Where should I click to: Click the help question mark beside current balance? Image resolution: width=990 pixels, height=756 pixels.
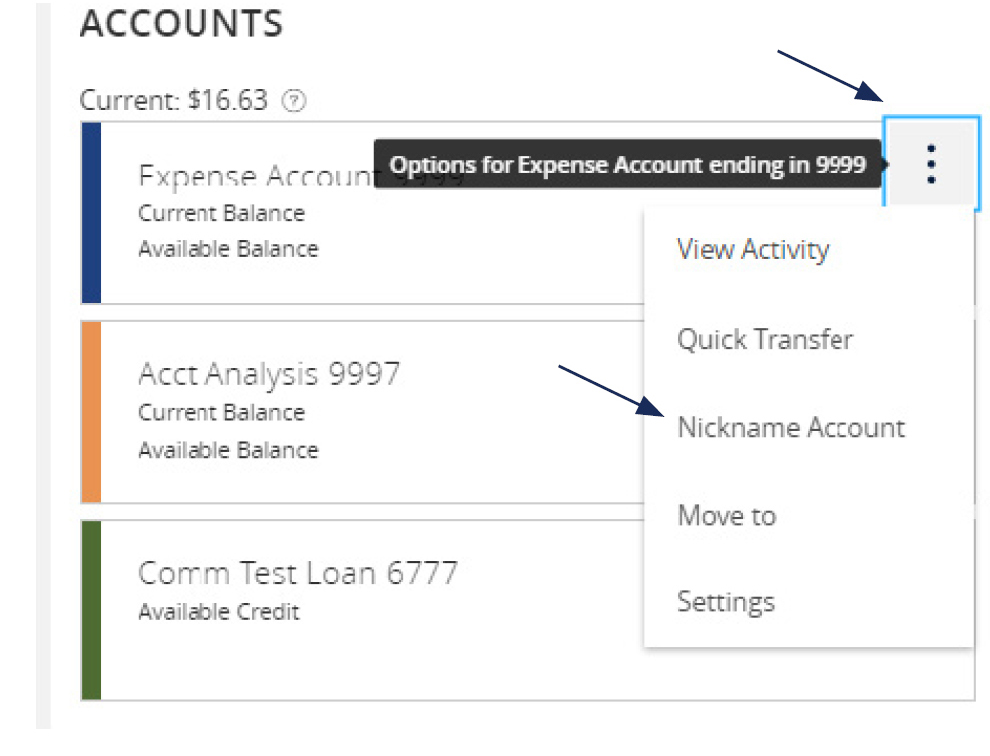click(295, 100)
